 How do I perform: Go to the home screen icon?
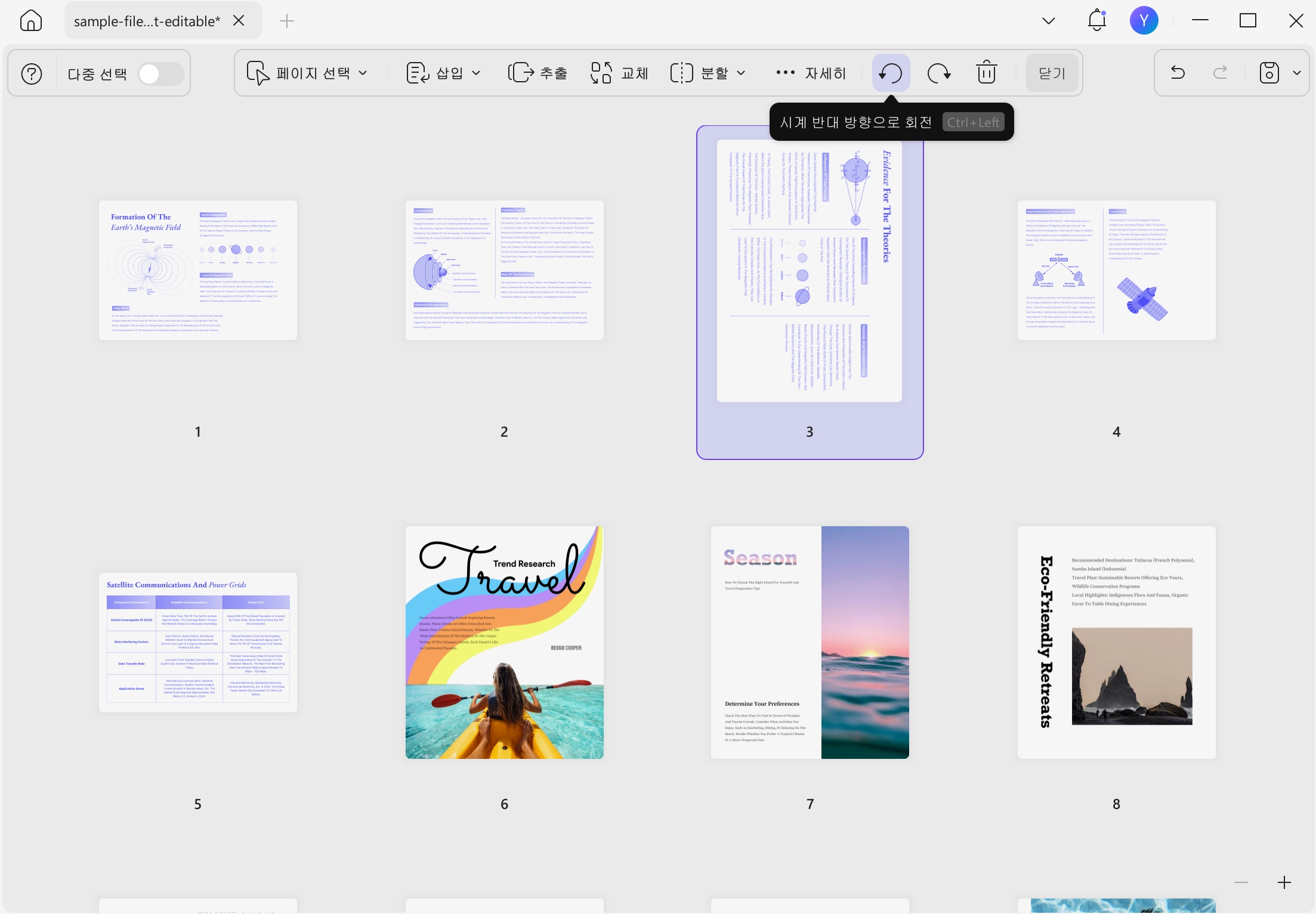(x=31, y=21)
